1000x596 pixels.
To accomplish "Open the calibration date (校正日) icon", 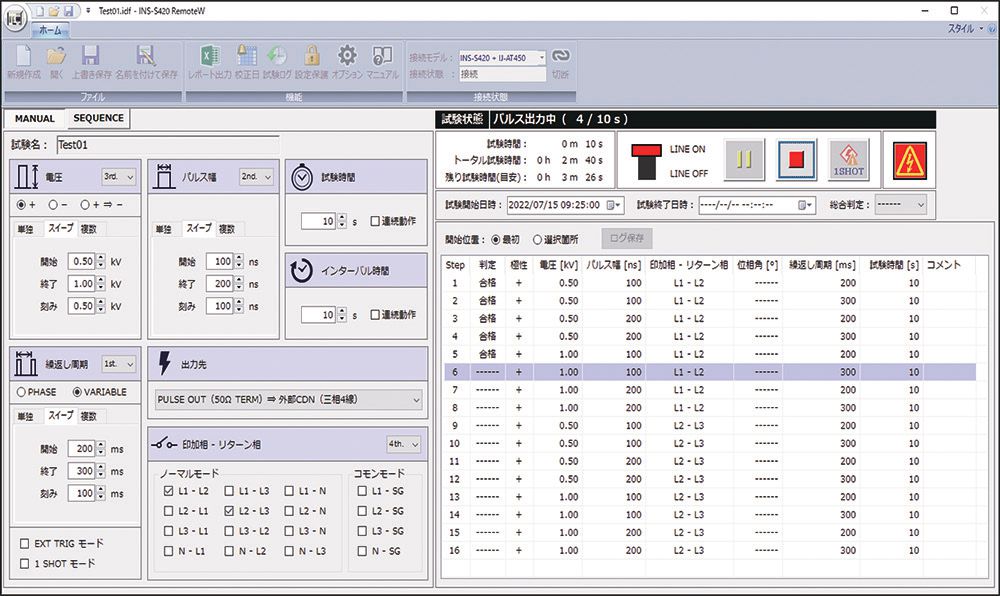I will (247, 56).
